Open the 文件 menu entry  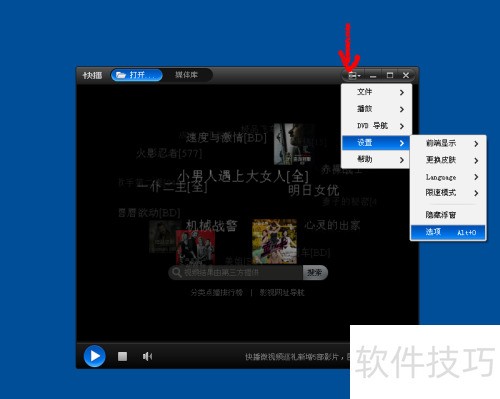pos(376,92)
